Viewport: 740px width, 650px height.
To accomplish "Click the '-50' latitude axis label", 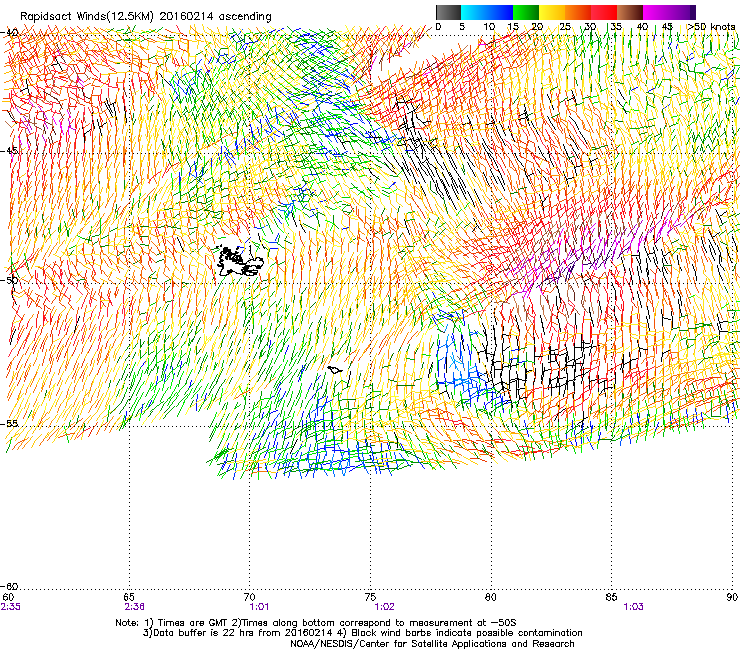I will 9,280.
